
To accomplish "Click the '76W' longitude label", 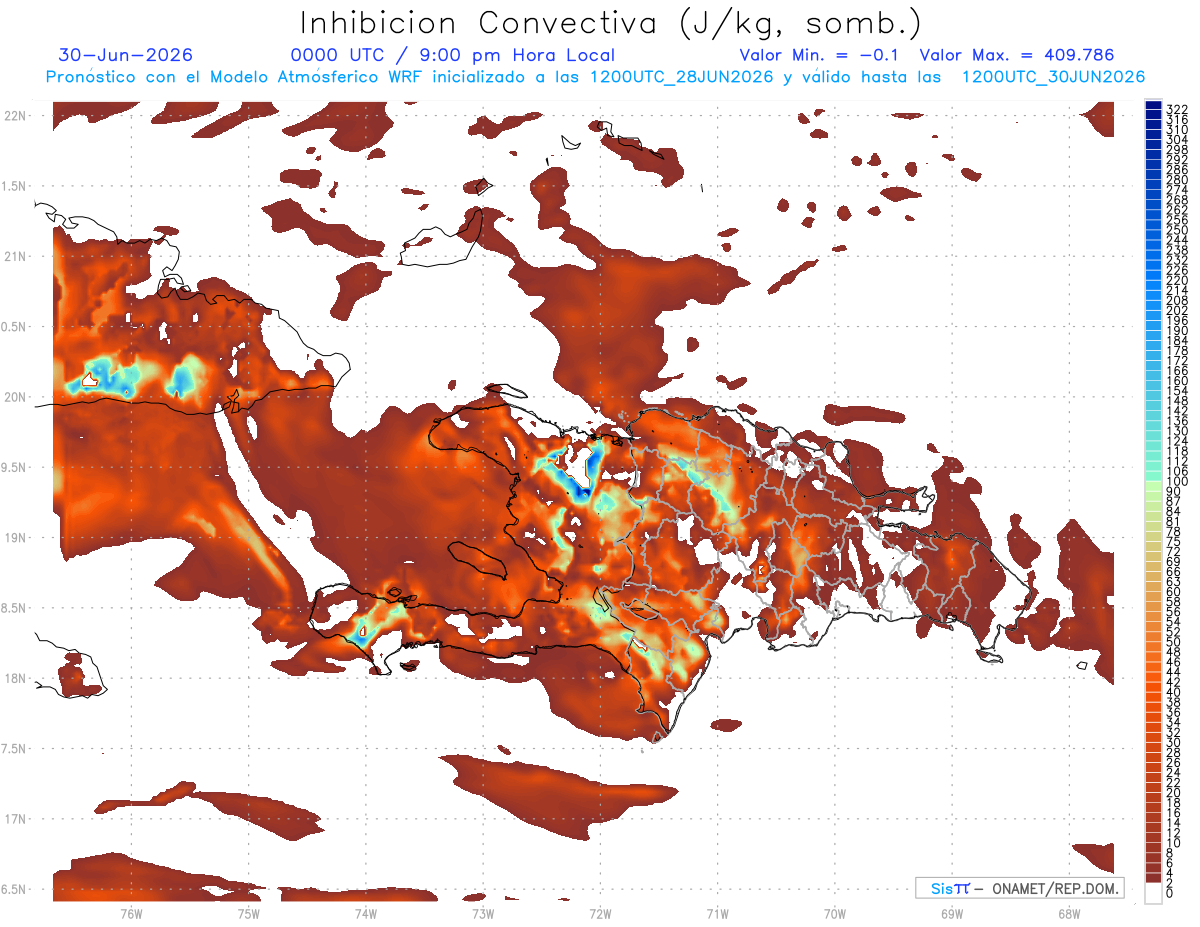I will pos(131,913).
